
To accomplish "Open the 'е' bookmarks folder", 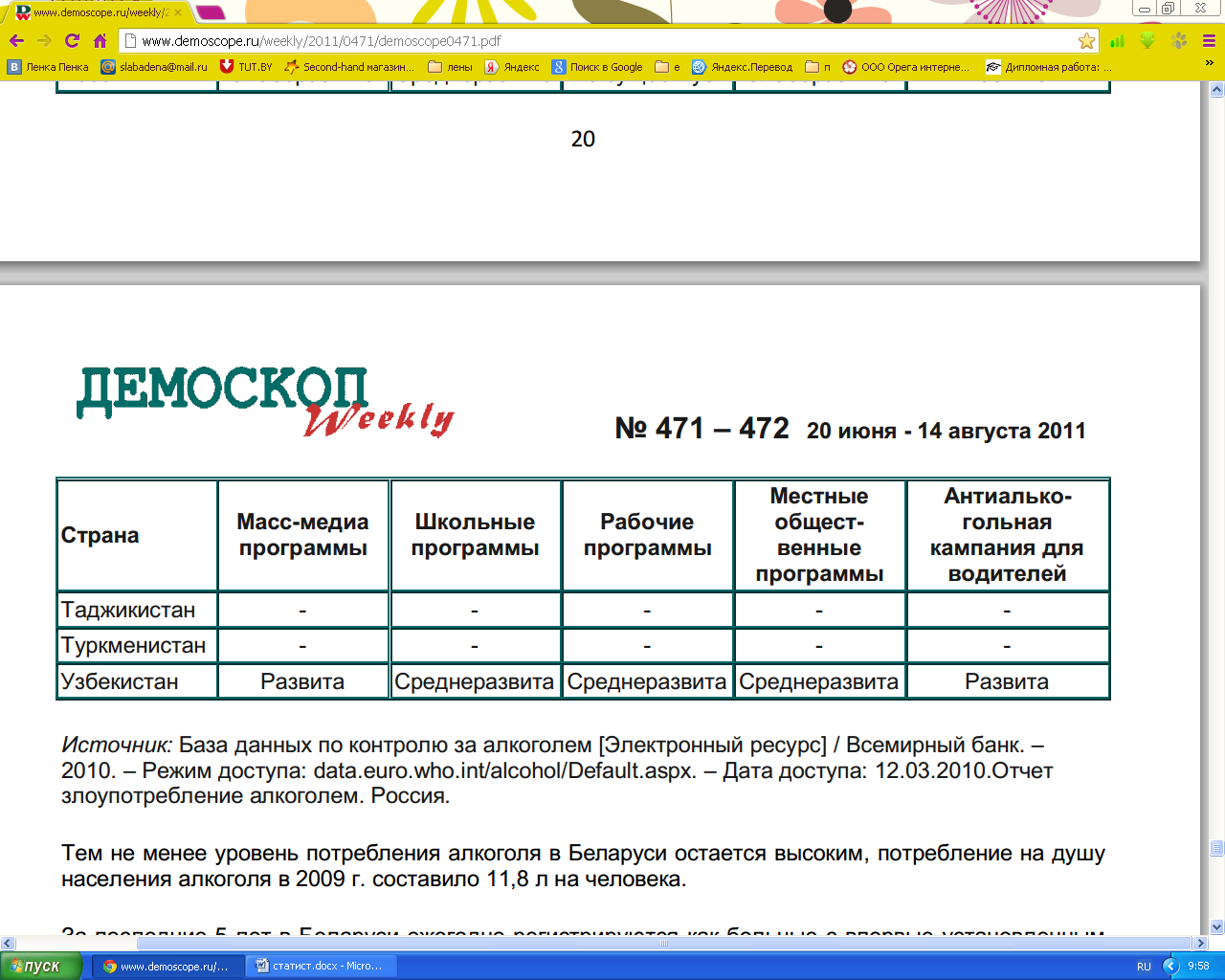I will pos(668,67).
